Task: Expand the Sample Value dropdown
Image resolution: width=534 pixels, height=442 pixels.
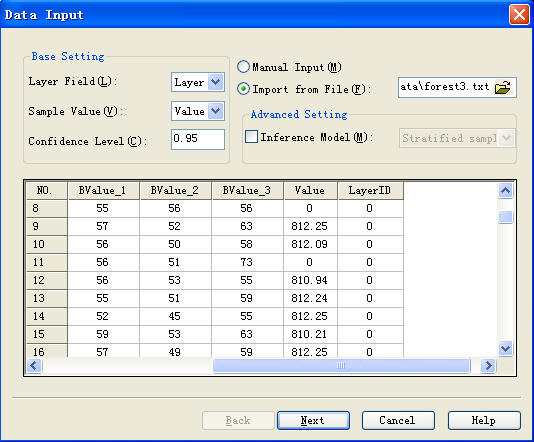Action: click(x=216, y=111)
